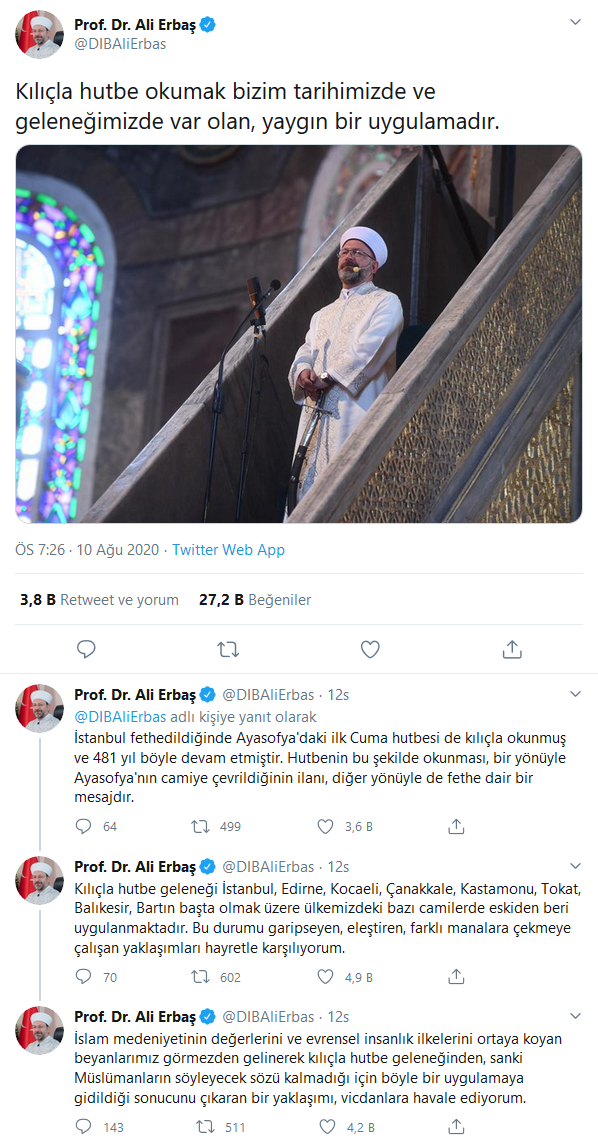Expand options on the İstanbul fethedildiğinde reply
The width and height of the screenshot is (598, 1140).
(x=575, y=694)
